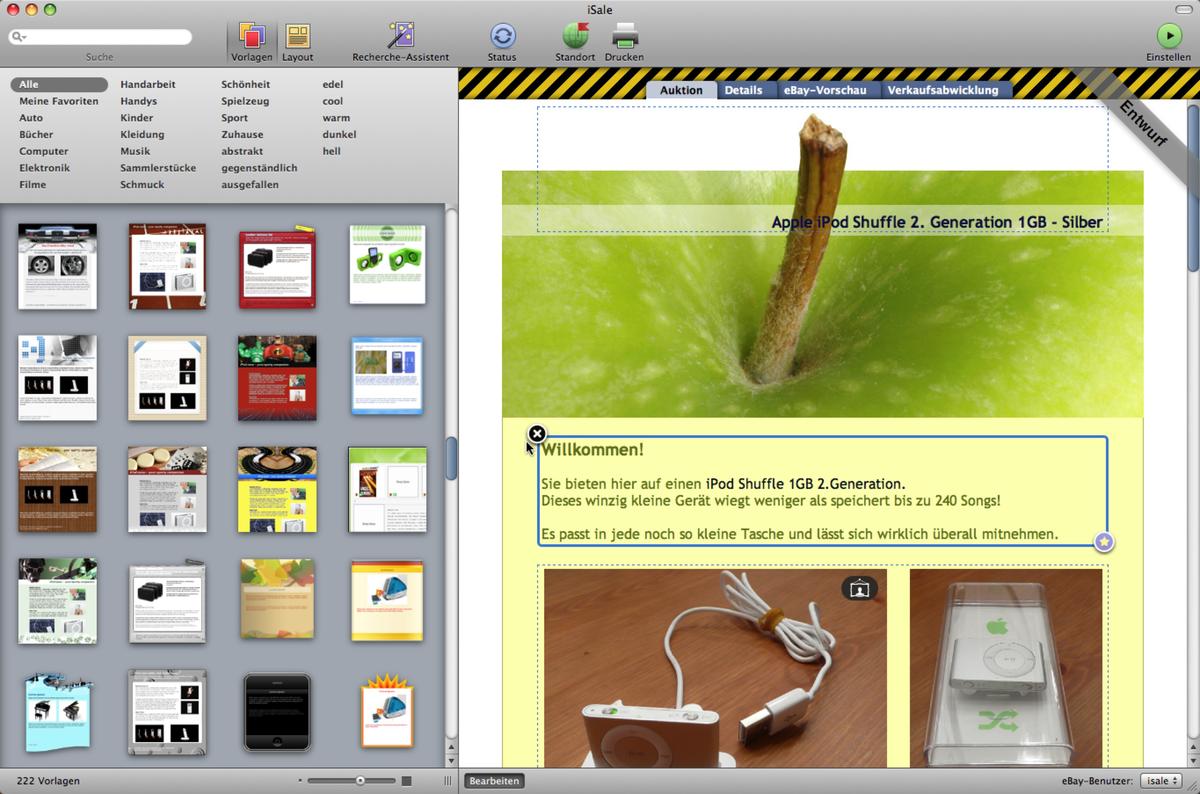
Task: Select the abstrakt style tag
Action: [242, 151]
